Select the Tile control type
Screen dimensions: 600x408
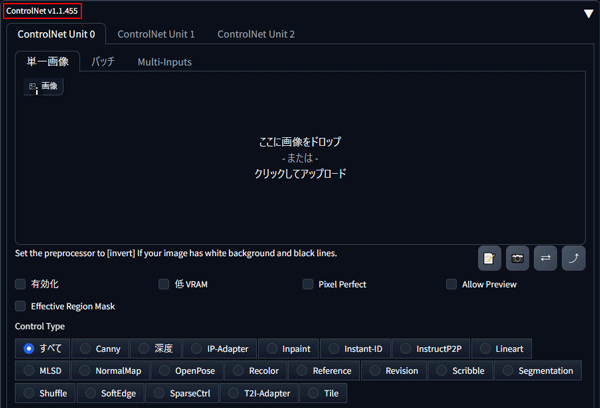tap(323, 393)
